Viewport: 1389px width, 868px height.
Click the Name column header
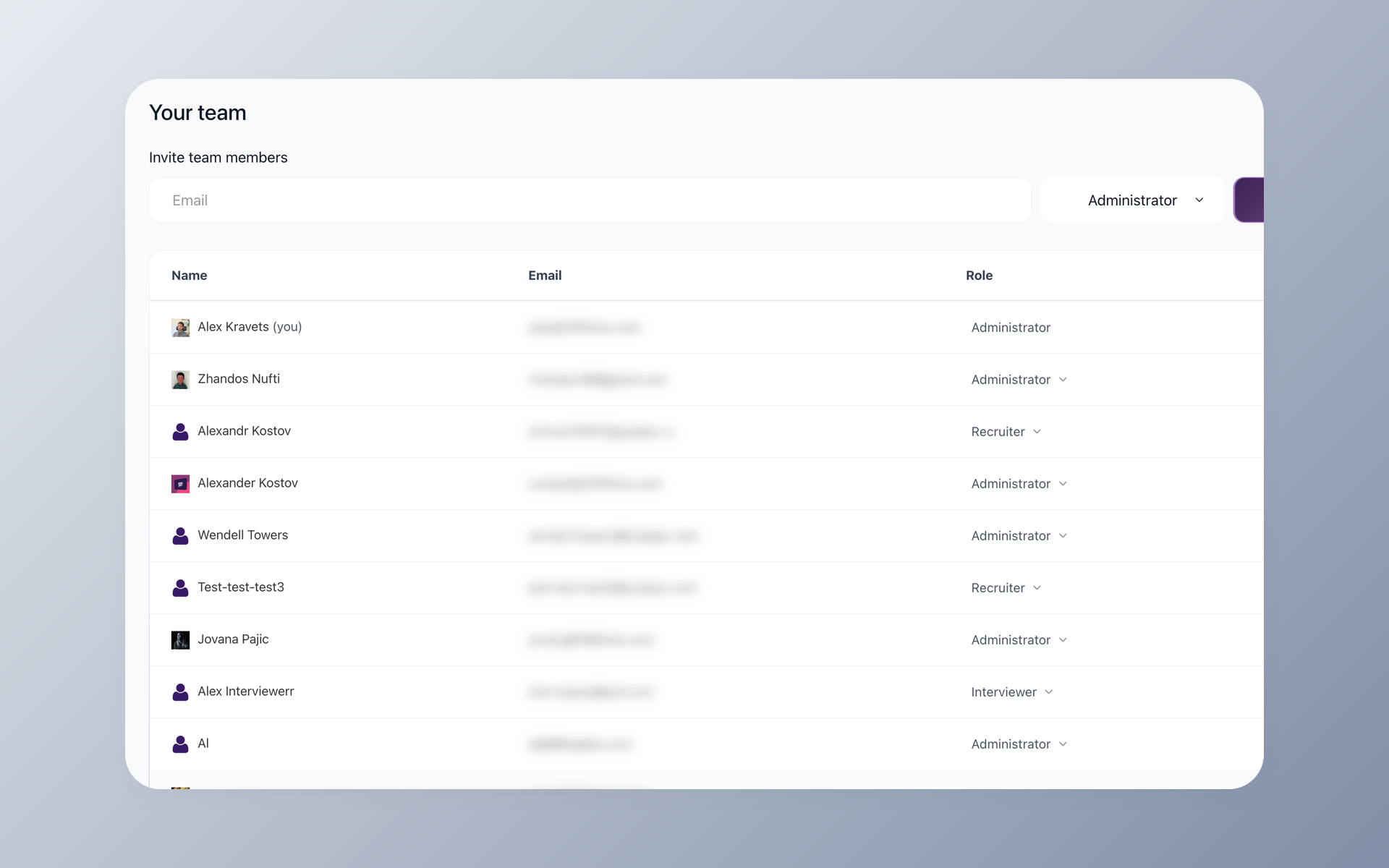point(190,276)
